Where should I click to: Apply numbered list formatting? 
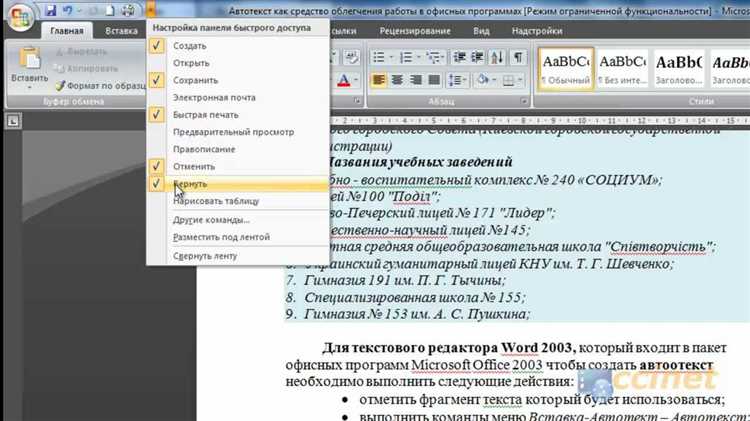406,57
